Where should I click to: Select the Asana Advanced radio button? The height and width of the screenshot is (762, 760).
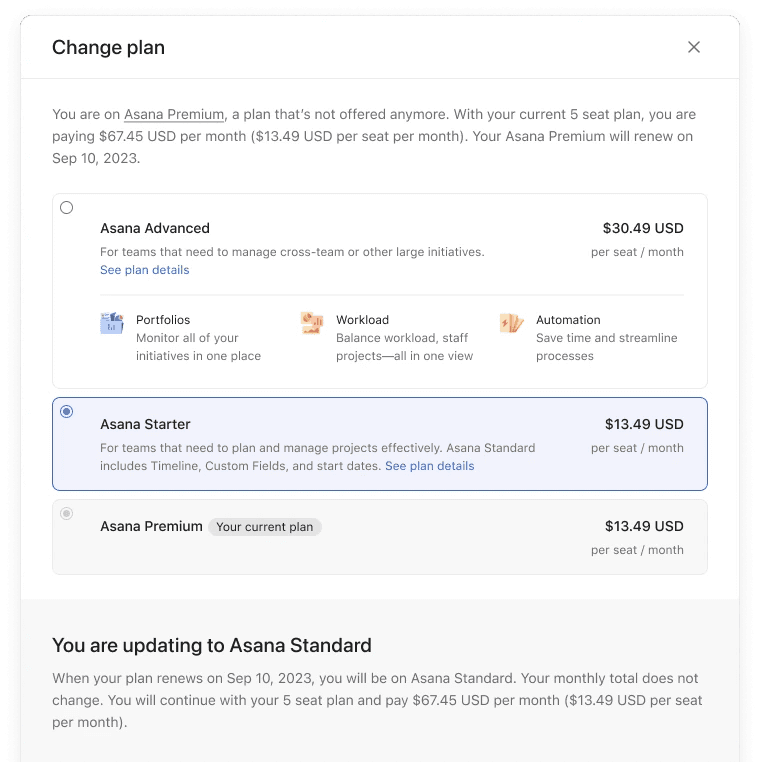click(67, 208)
